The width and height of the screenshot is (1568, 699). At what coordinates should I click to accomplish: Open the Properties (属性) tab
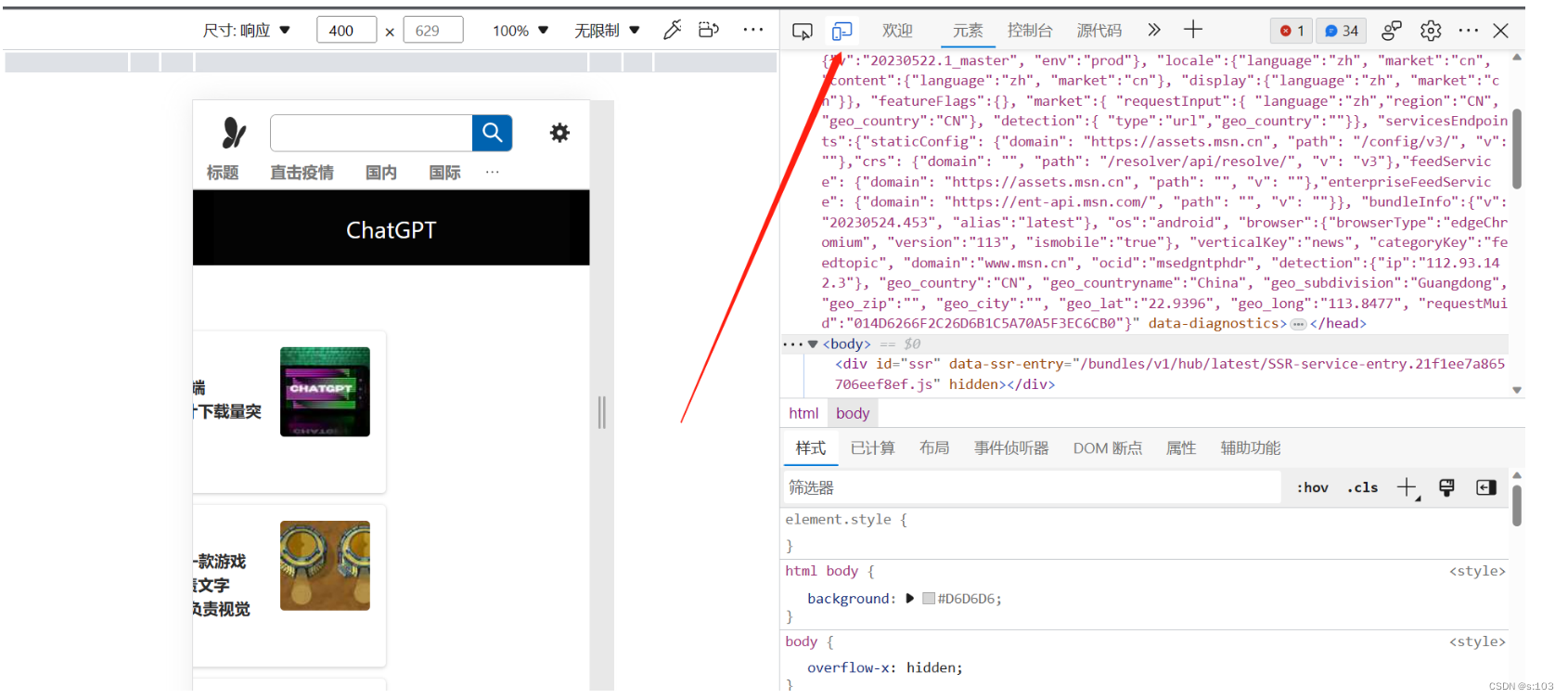[x=1181, y=448]
